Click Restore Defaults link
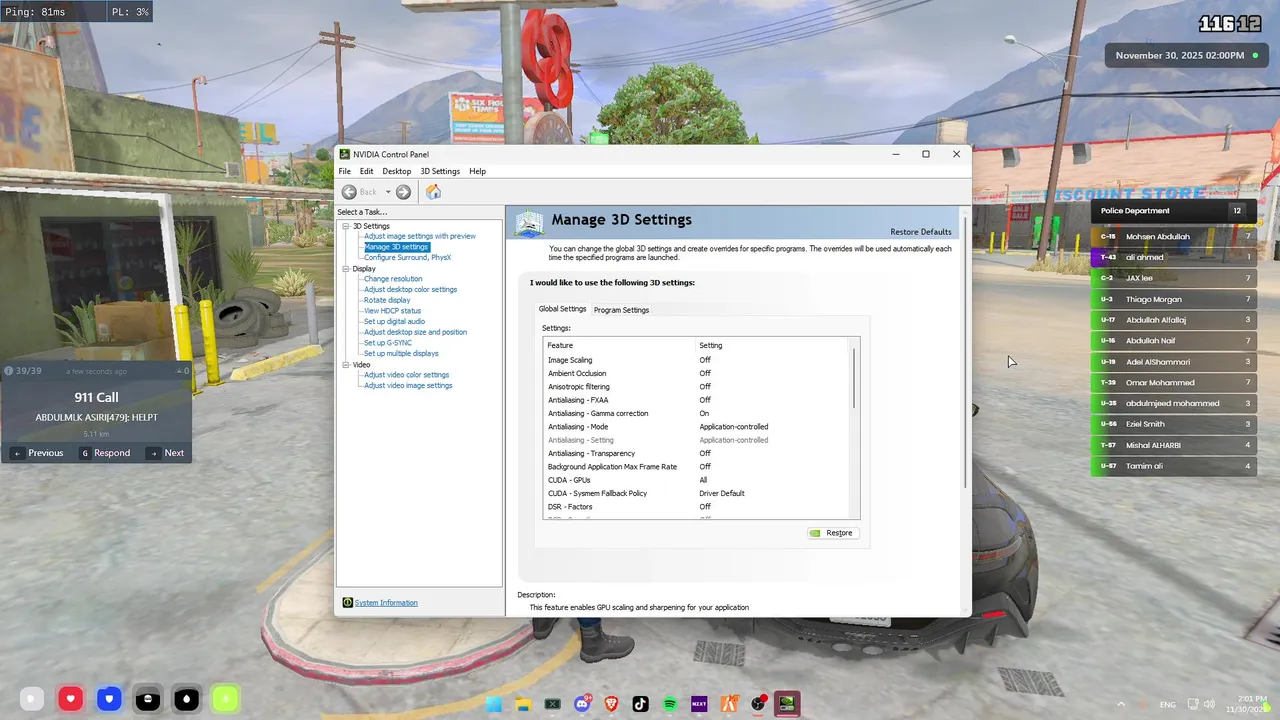This screenshot has height=720, width=1280. [x=921, y=232]
